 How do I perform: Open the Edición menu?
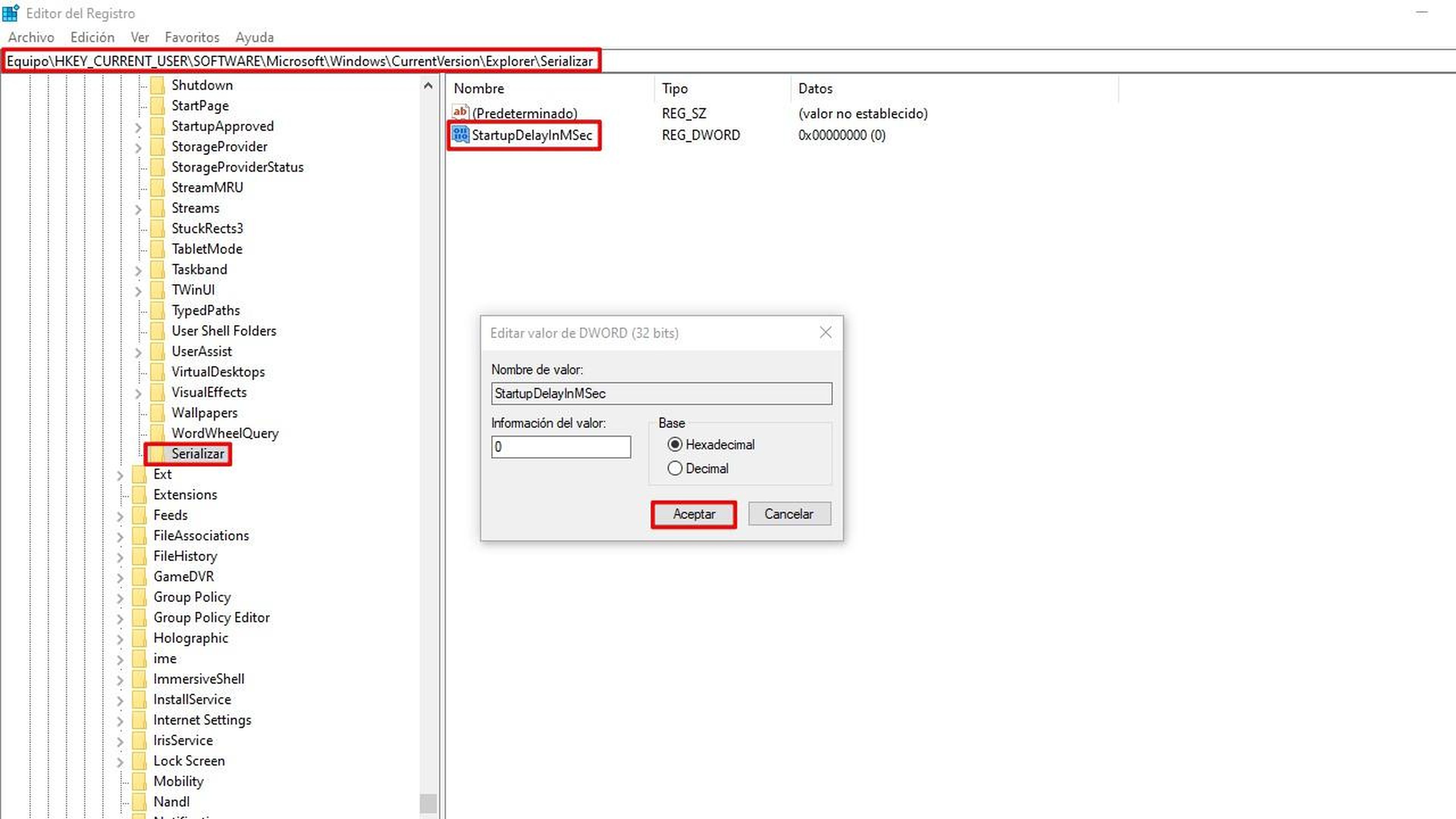92,37
